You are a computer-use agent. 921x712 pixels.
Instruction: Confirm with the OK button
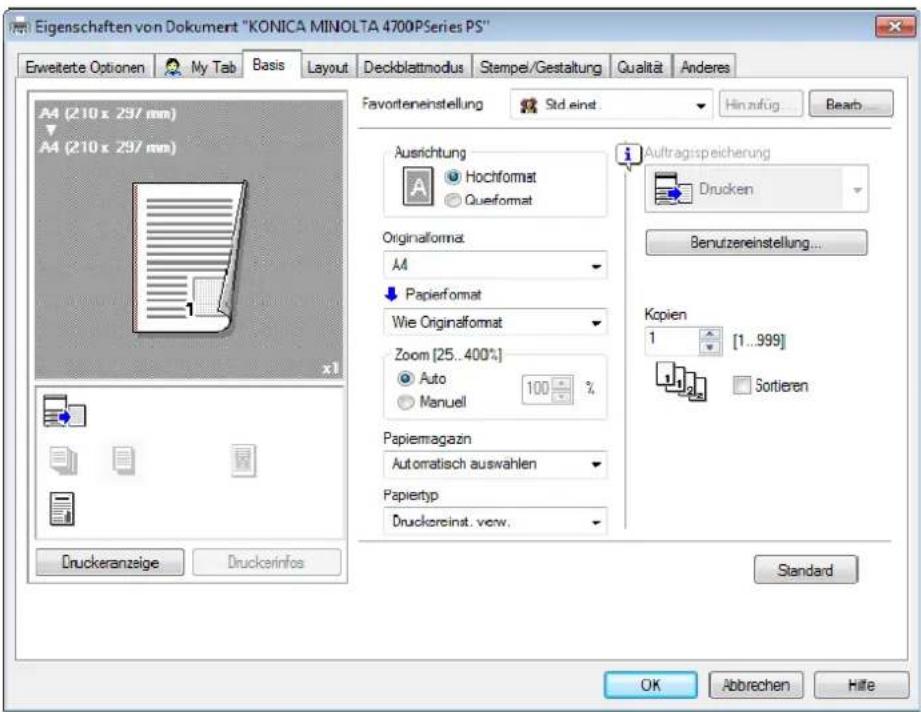(651, 685)
